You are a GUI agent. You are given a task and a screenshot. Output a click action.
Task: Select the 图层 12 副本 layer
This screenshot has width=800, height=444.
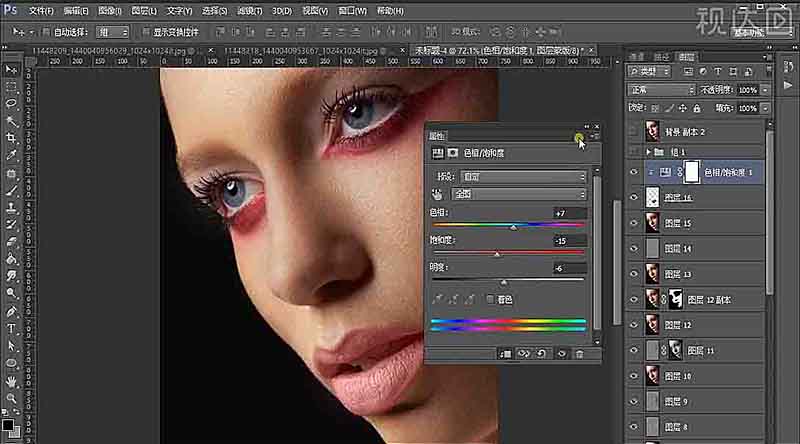tap(710, 300)
